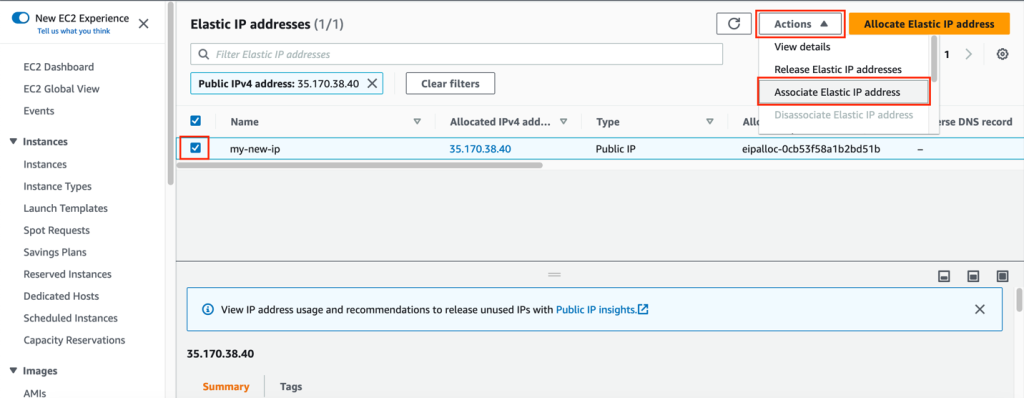This screenshot has height=398, width=1024.
Task: Open AMIs in the sidebar
Action: coord(35,393)
